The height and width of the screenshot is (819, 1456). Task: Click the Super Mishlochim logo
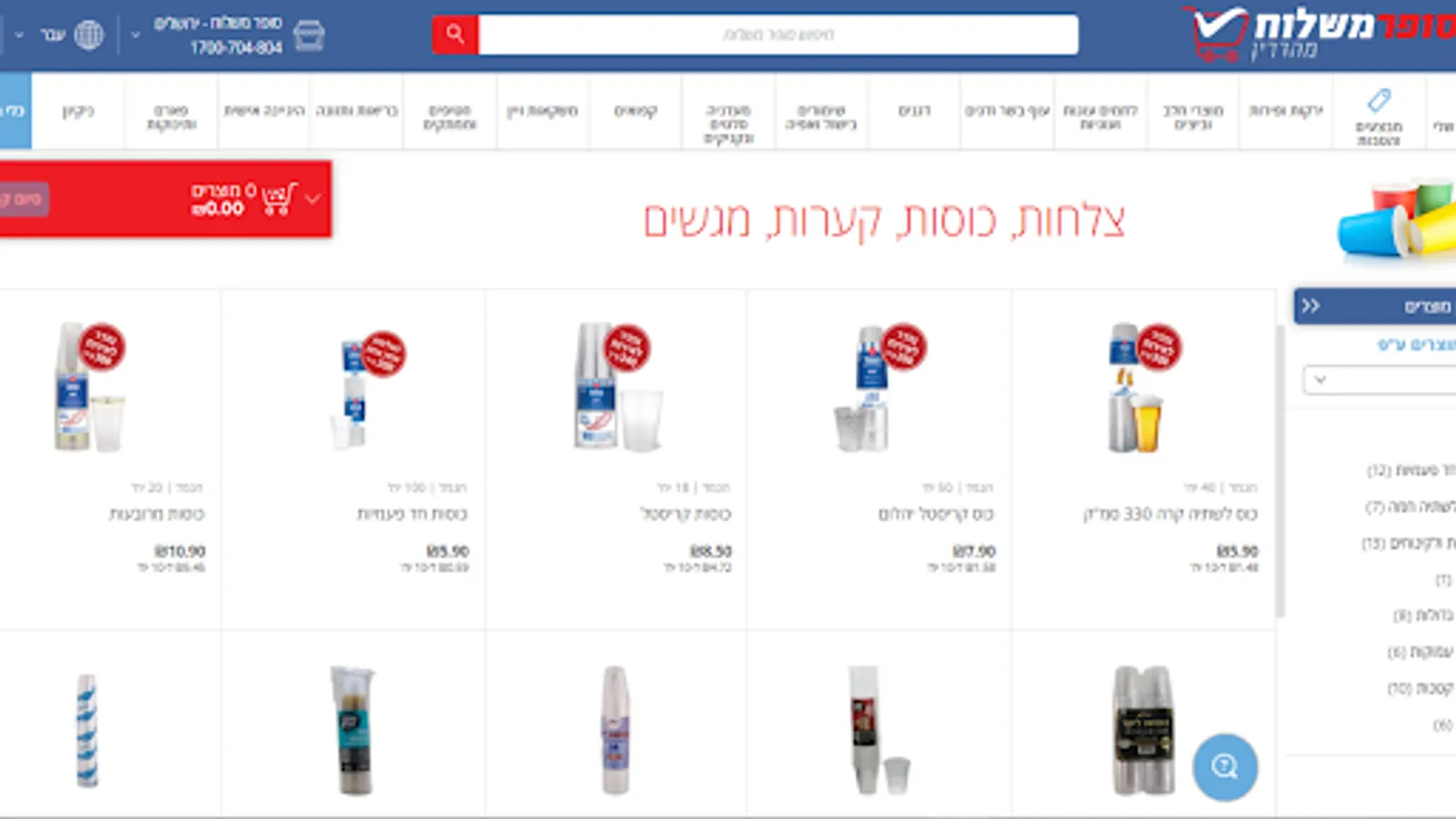1324,35
